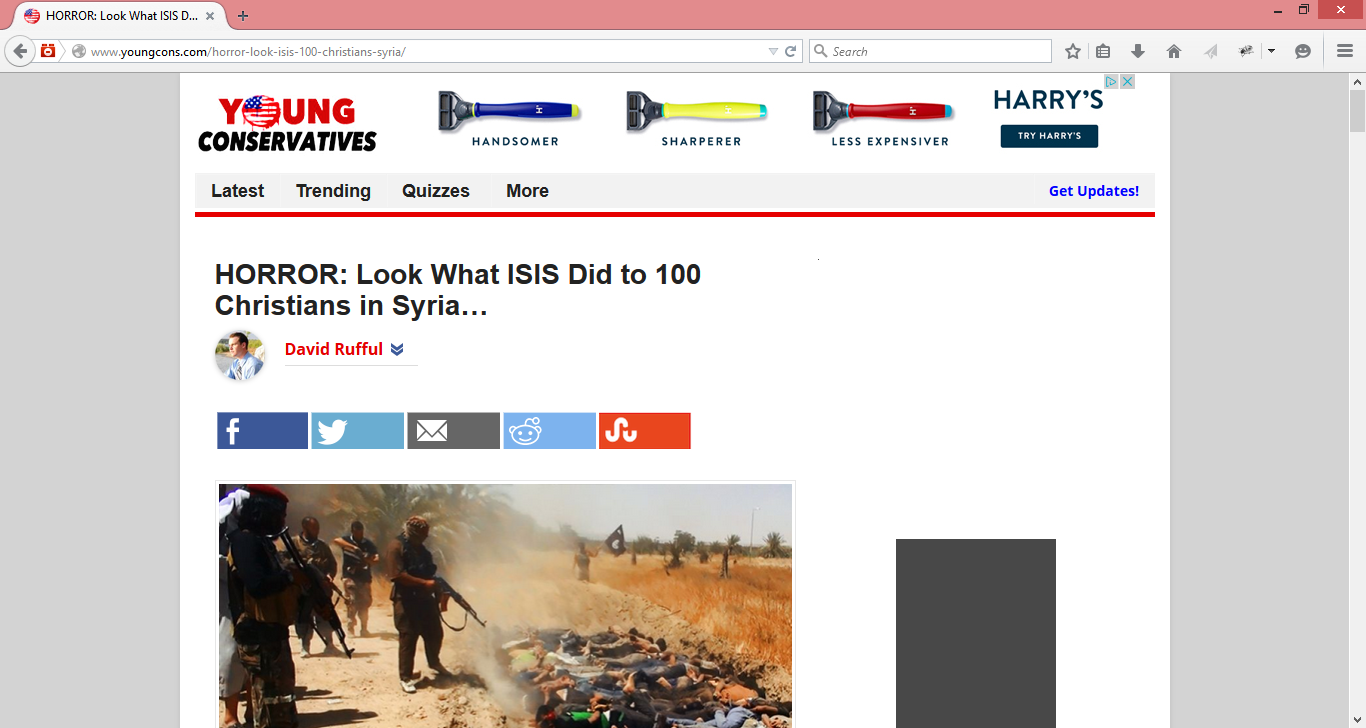1366x728 pixels.
Task: Open a new tab with the plus button
Action: point(243,15)
